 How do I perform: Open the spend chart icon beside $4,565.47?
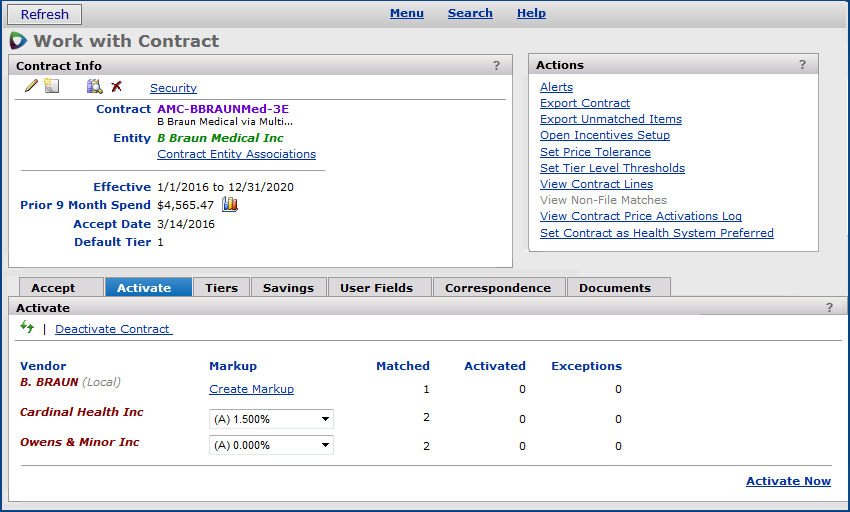(x=230, y=205)
